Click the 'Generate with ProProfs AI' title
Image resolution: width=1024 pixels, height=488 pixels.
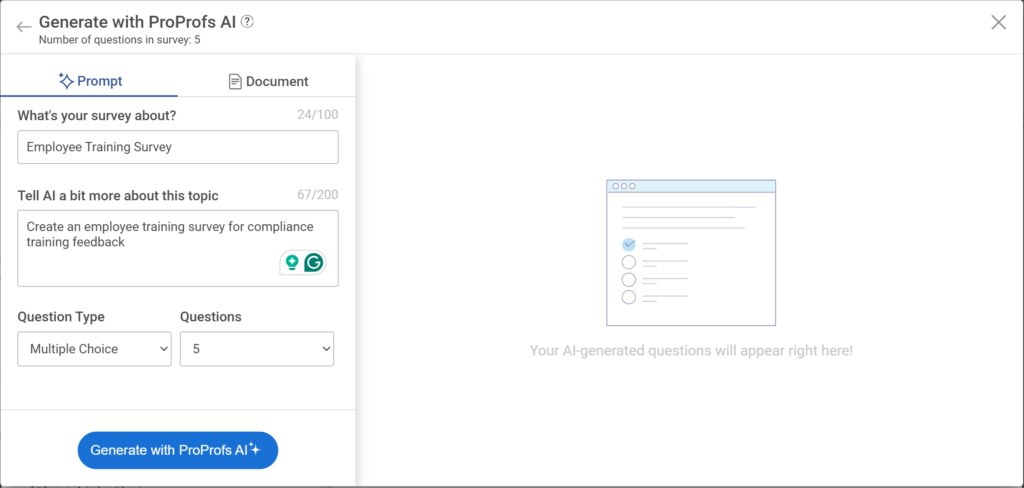(x=137, y=22)
